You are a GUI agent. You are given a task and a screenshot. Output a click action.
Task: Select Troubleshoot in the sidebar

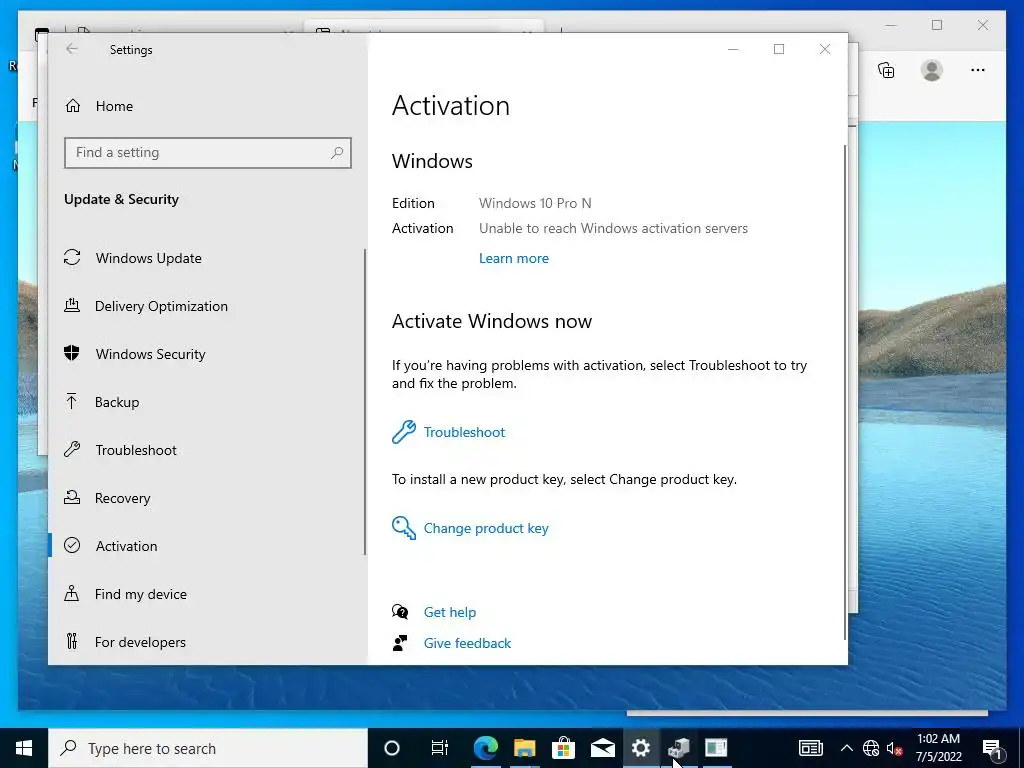120,450
